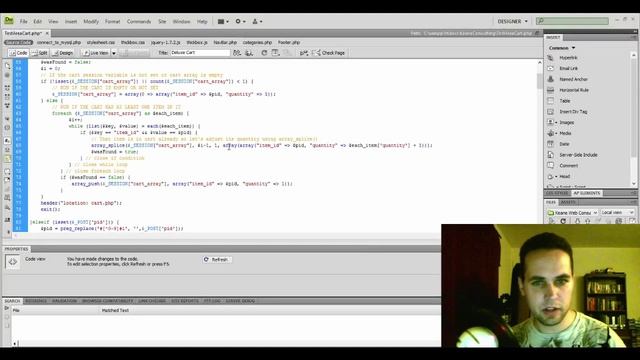Insert a Server-Side Include
Image resolution: width=640 pixels, height=360 pixels.
pos(578,155)
